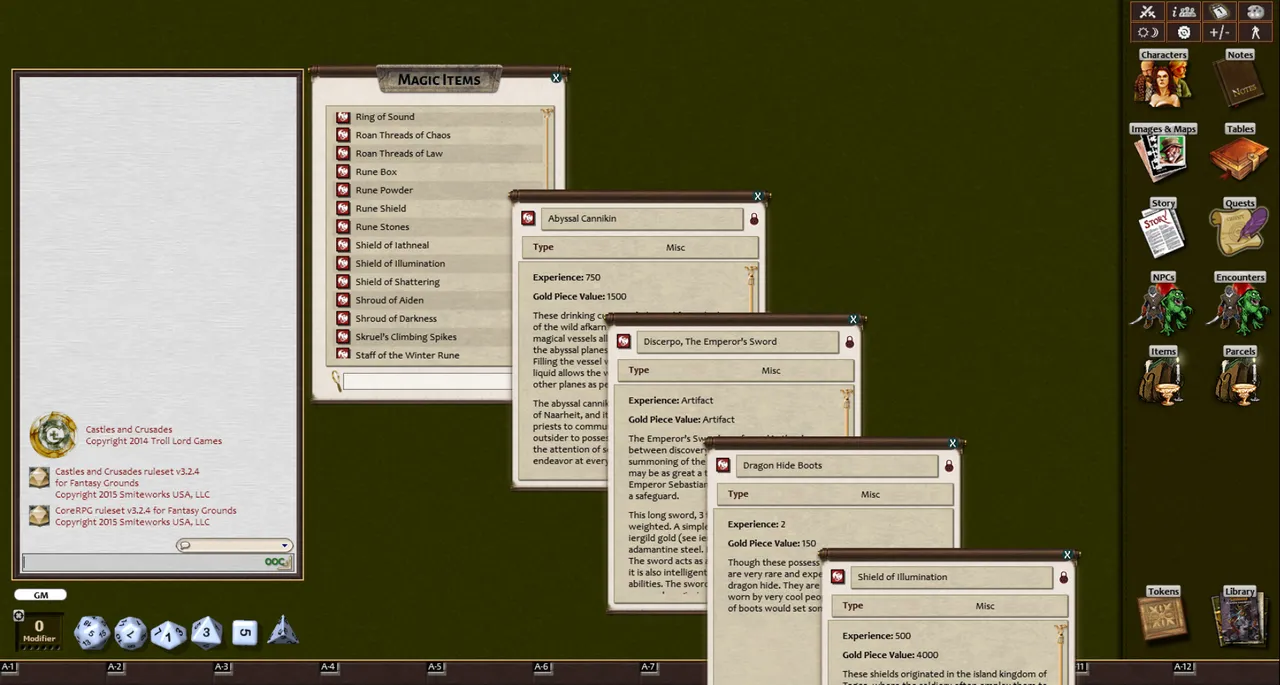
Task: Toggle lock on Shield of Illumination window
Action: click(1063, 577)
